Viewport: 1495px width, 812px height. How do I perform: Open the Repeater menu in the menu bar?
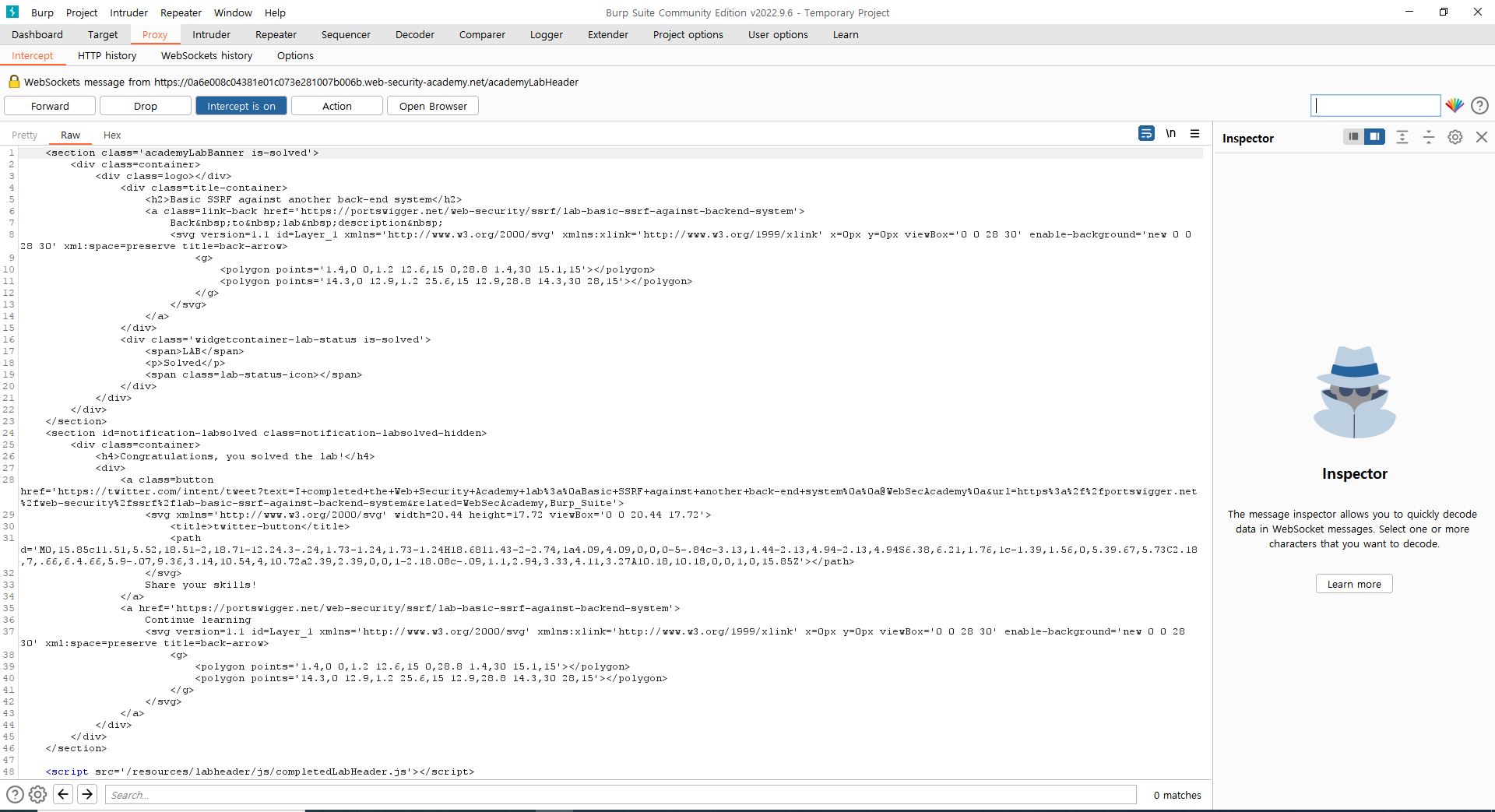point(181,12)
